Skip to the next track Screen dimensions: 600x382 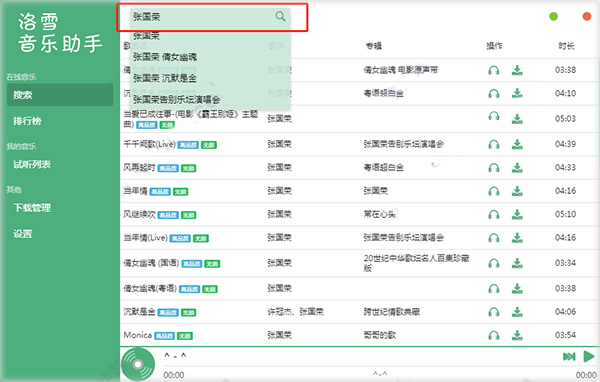coord(569,357)
